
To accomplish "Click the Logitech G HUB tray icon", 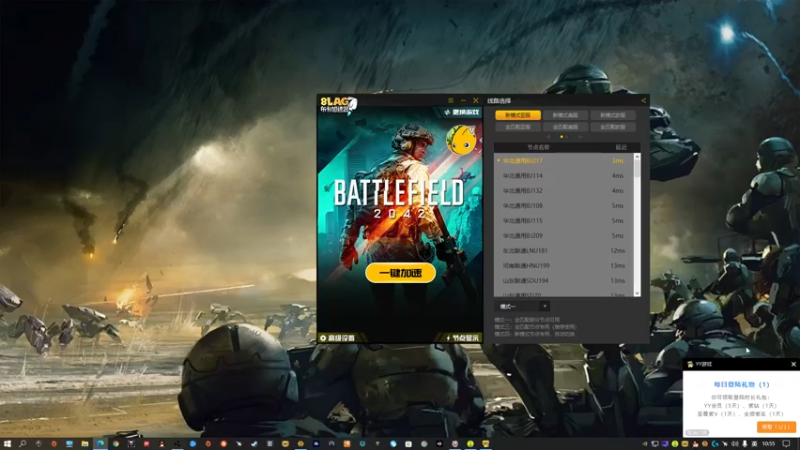I will pos(715,444).
